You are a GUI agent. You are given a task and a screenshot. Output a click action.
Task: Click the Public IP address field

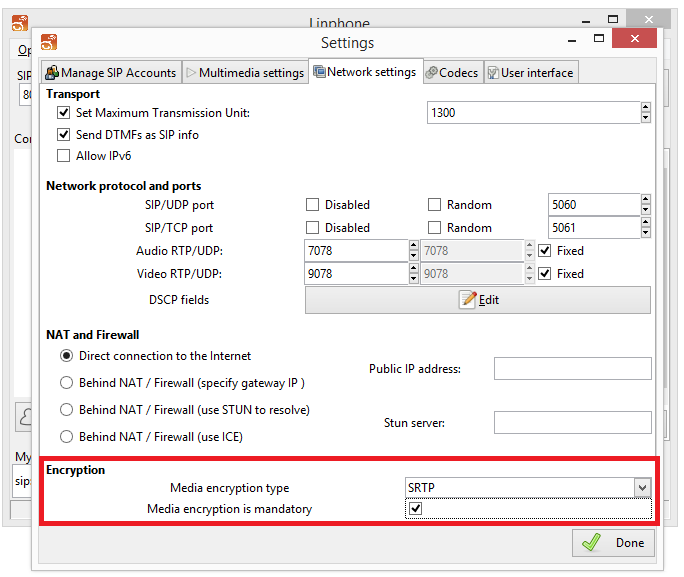pyautogui.click(x=572, y=369)
